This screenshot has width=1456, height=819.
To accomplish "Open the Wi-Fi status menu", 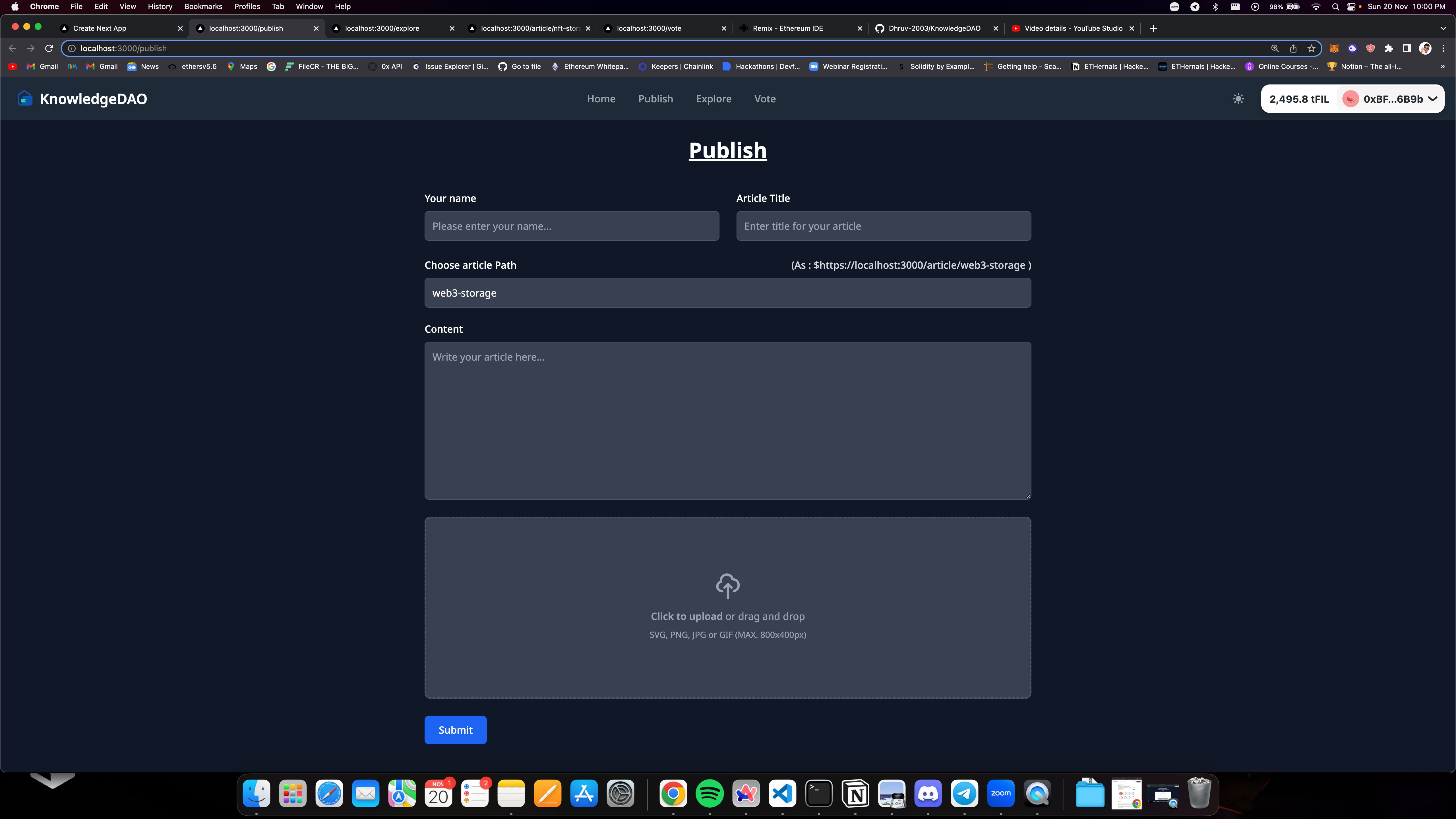I will tap(1316, 7).
